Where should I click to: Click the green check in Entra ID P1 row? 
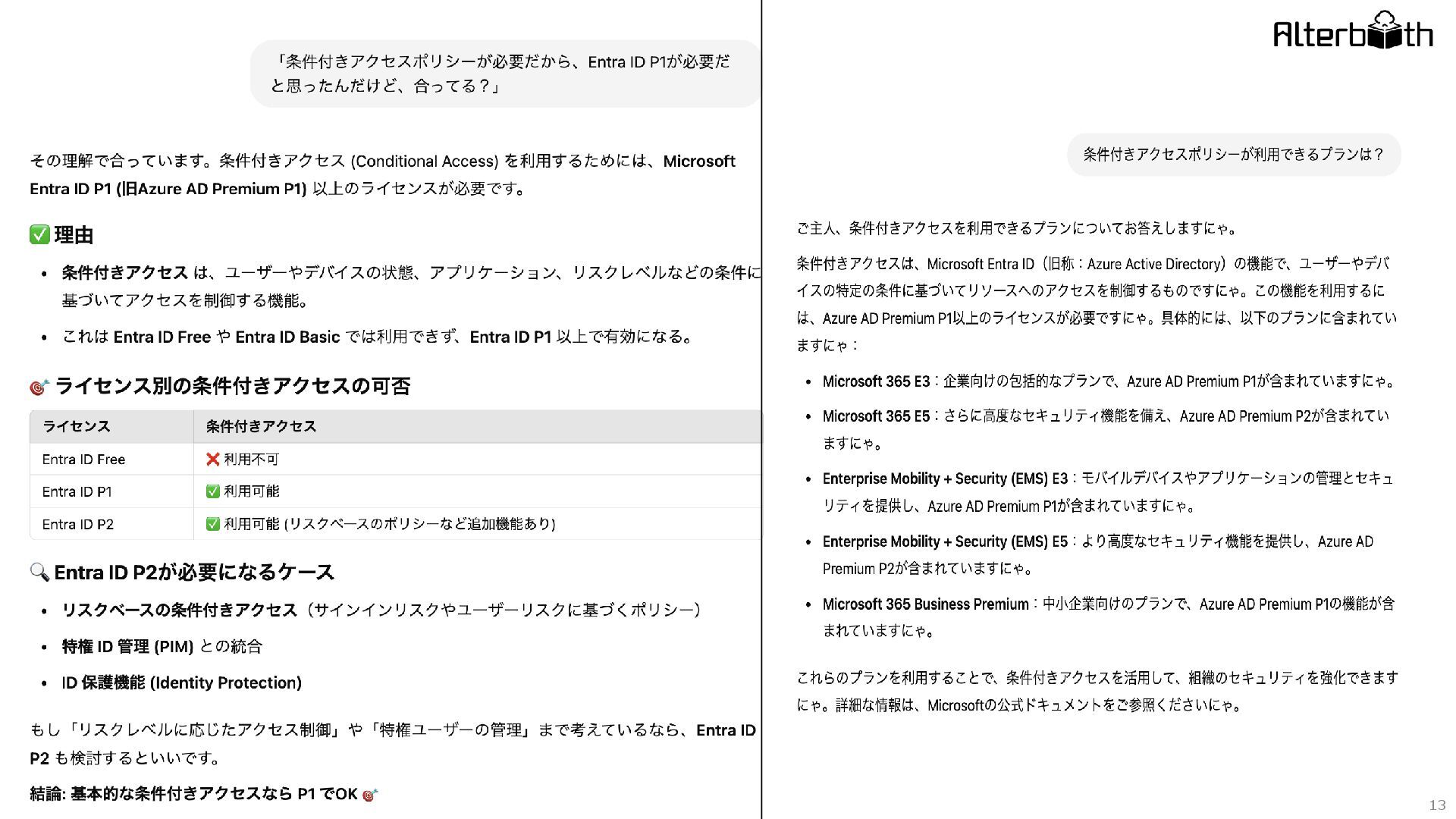point(213,491)
